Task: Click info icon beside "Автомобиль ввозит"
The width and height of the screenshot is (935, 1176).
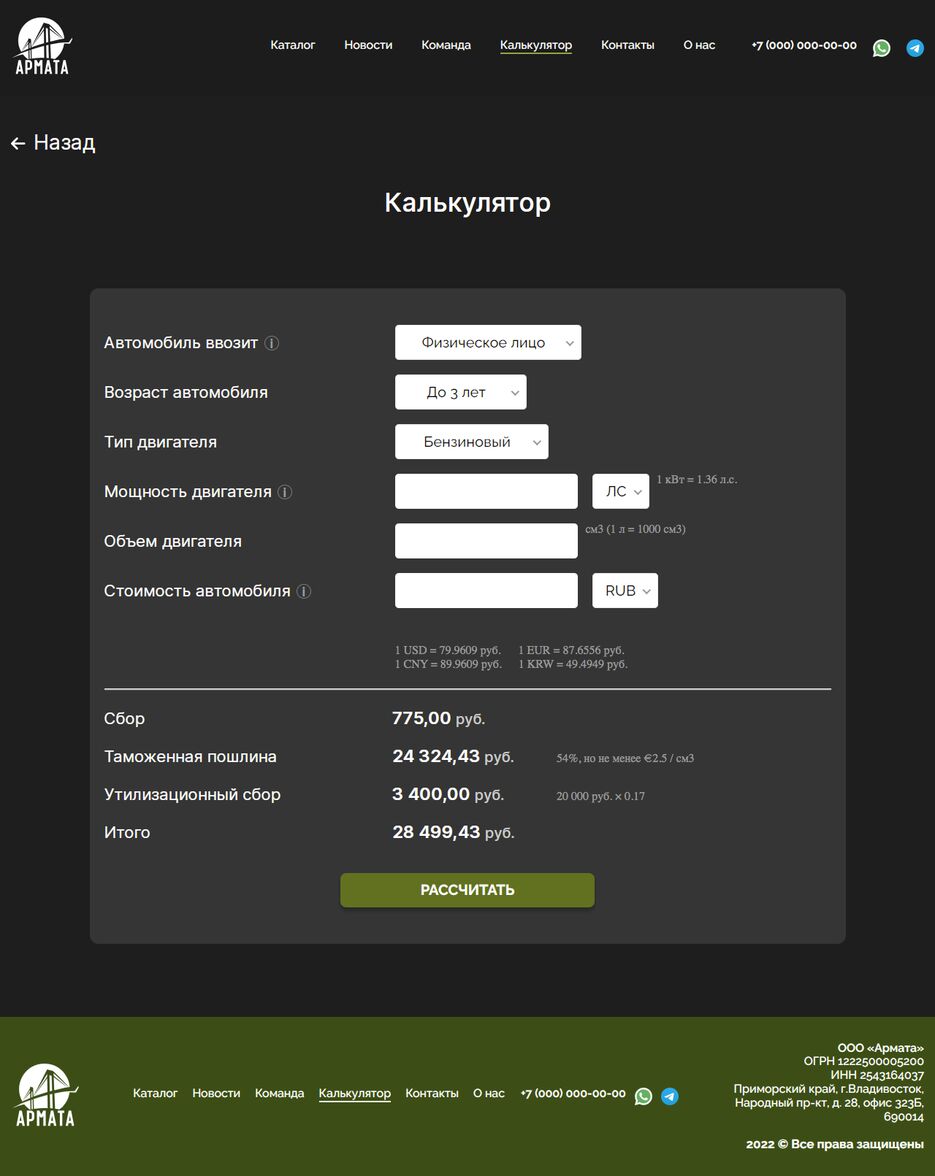Action: (x=272, y=343)
